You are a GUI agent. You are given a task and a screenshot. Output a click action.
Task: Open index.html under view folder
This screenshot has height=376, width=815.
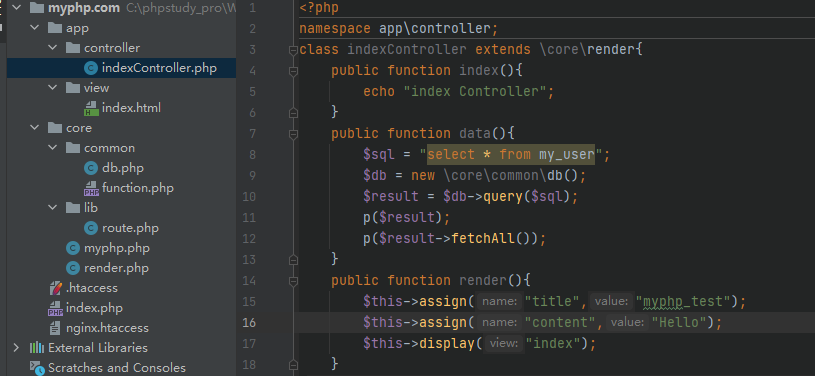coord(132,108)
